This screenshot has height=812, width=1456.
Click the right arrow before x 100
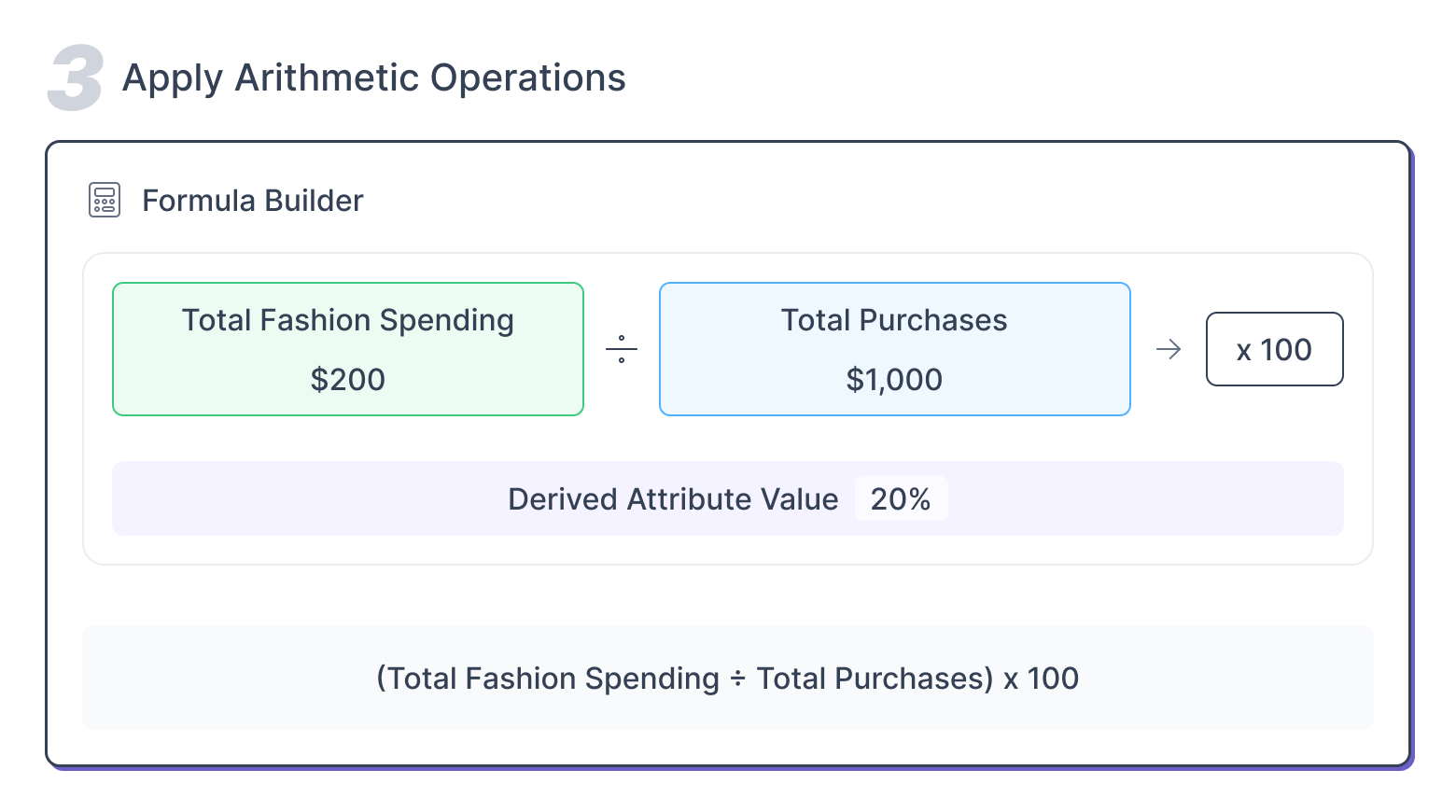[1169, 350]
